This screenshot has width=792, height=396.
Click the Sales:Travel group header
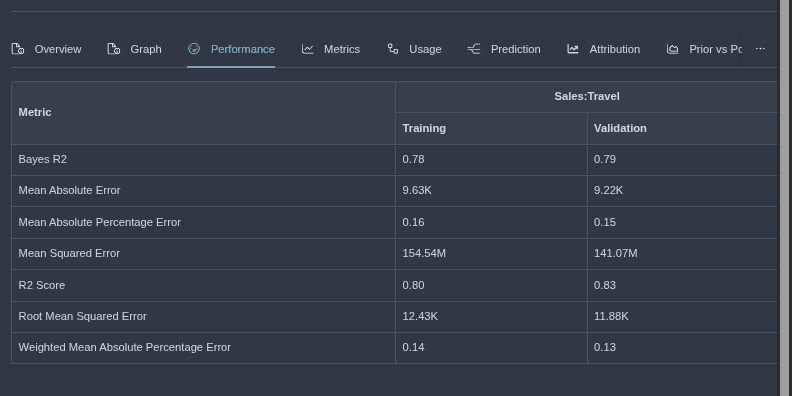586,96
